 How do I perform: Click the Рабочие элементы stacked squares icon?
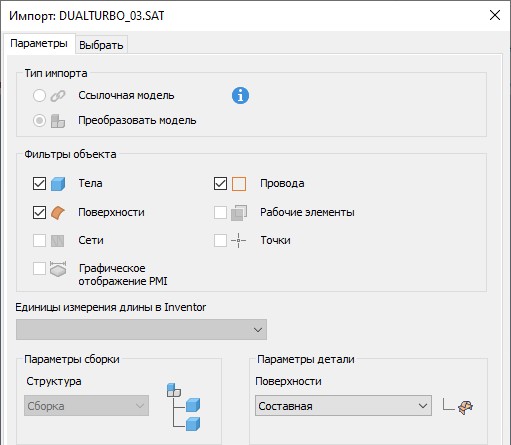tap(239, 213)
